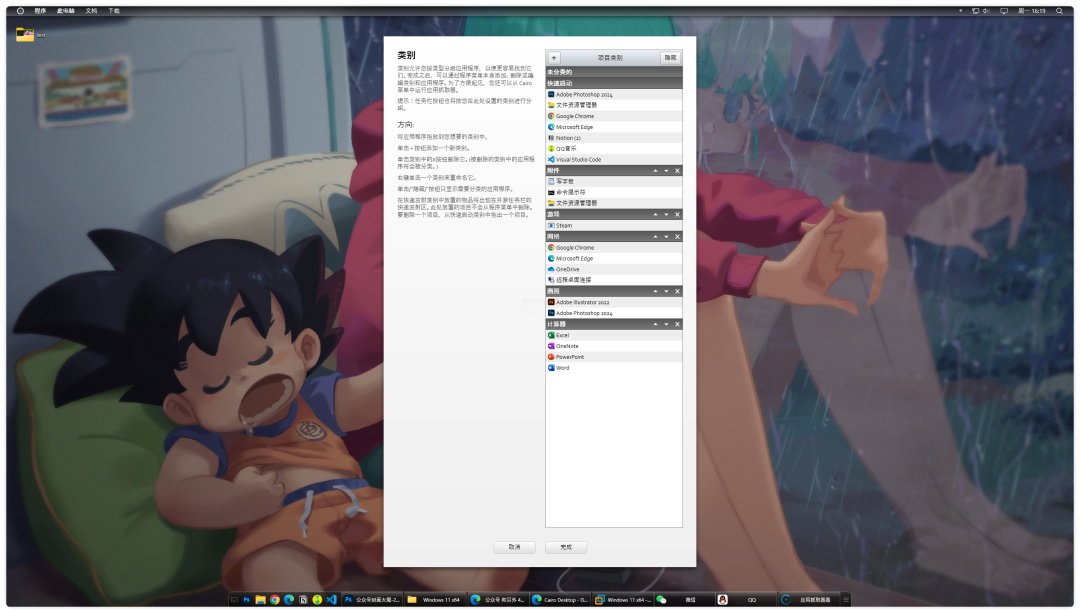Move the 网络 category down

click(666, 237)
